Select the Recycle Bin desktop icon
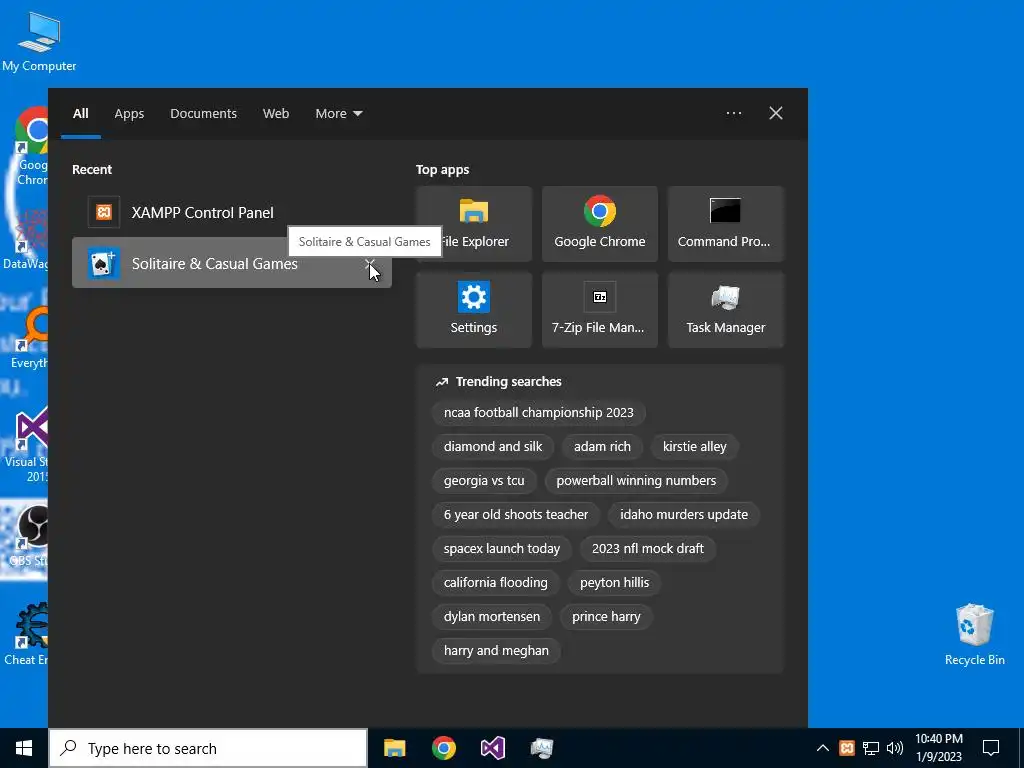The height and width of the screenshot is (768, 1024). click(974, 635)
